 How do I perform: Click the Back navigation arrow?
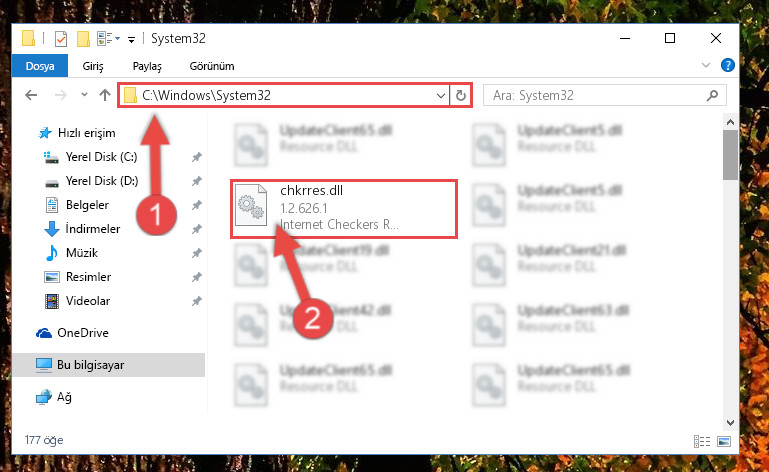[31, 95]
